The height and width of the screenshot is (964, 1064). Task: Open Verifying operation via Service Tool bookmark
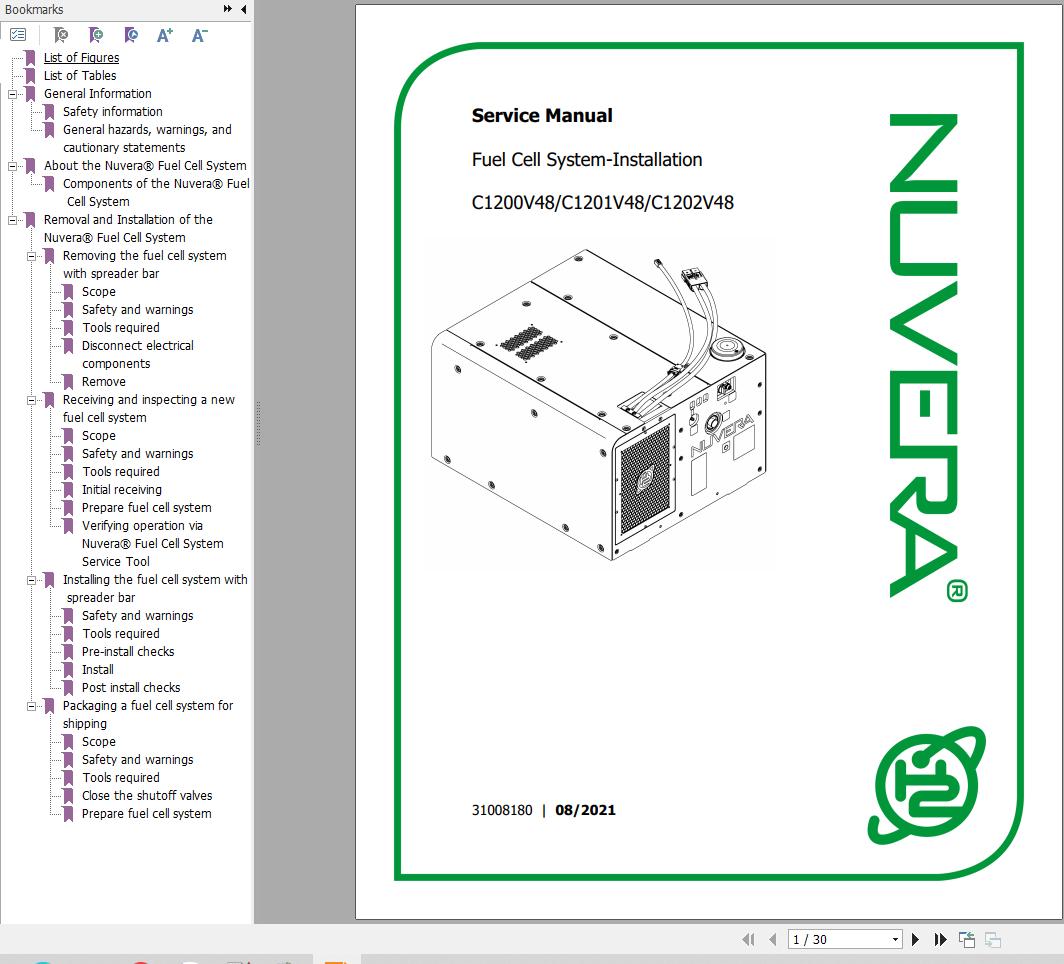pos(153,543)
